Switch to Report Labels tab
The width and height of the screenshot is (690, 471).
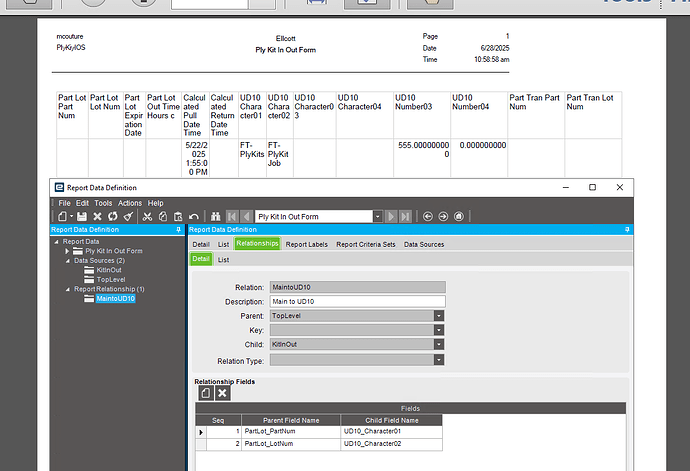(307, 244)
